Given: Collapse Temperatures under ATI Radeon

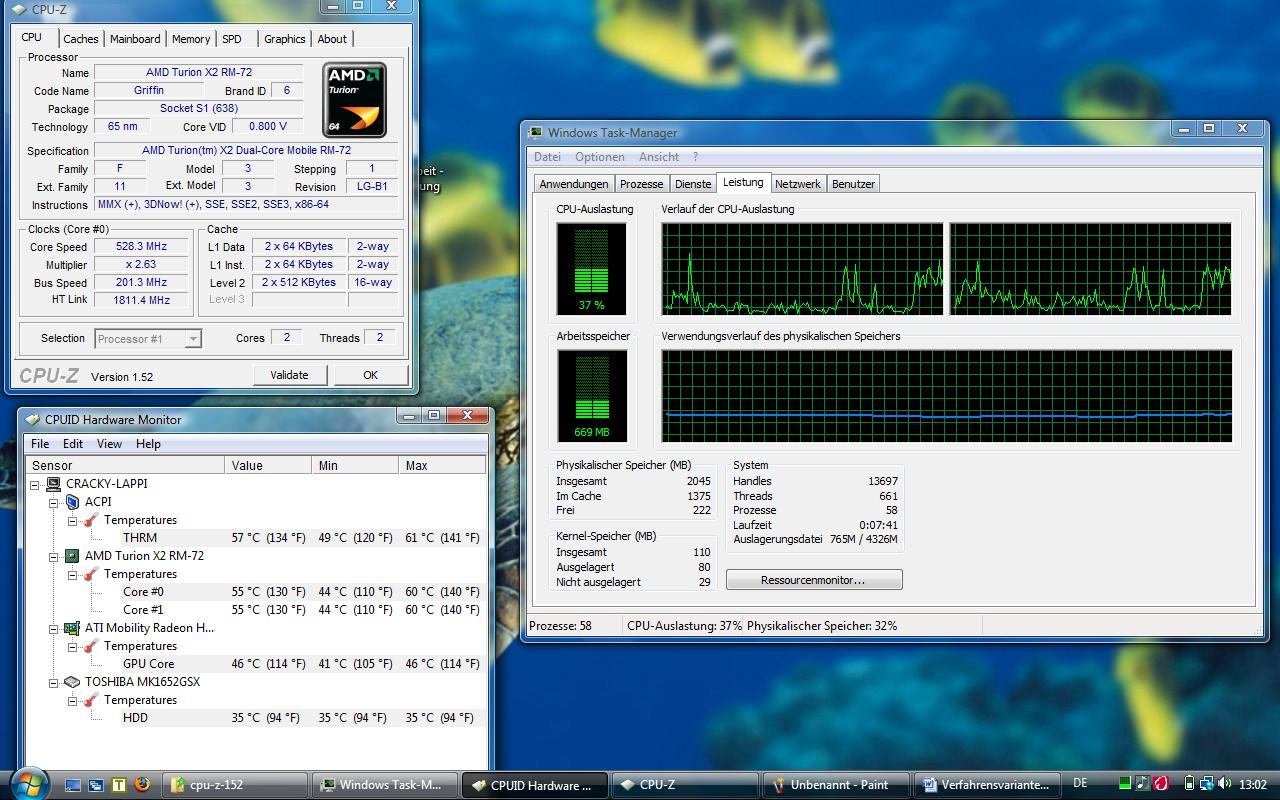Looking at the screenshot, I should point(73,646).
